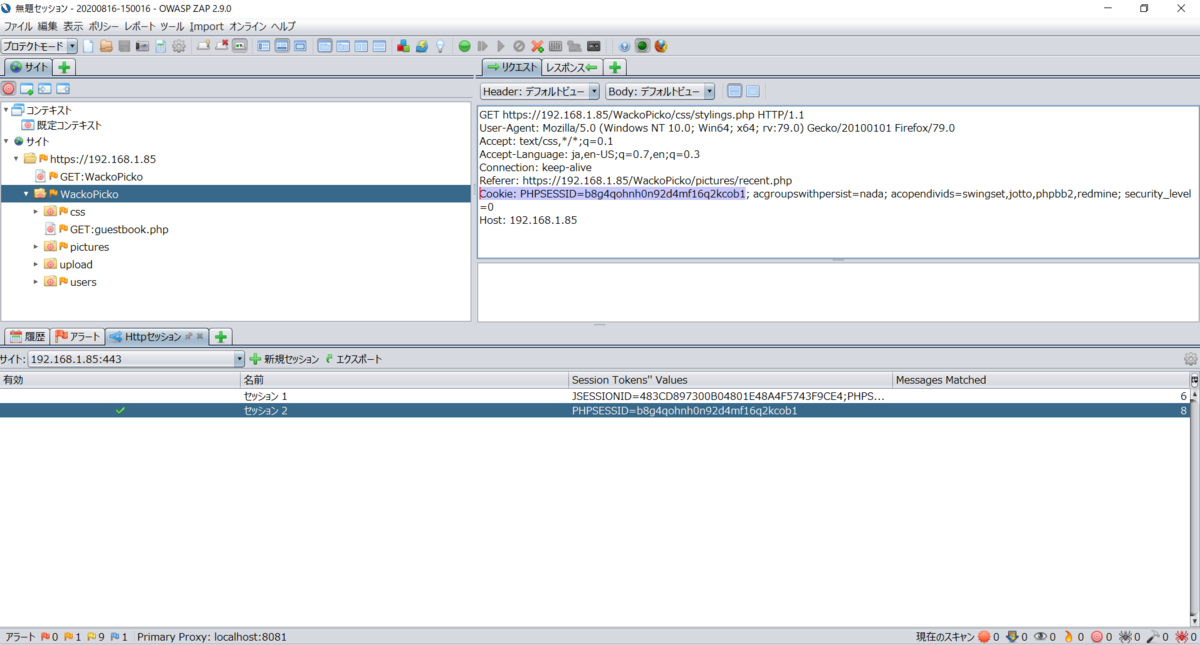The width and height of the screenshot is (1200, 645).
Task: Click the blue help icon in toolbar
Action: (x=625, y=46)
